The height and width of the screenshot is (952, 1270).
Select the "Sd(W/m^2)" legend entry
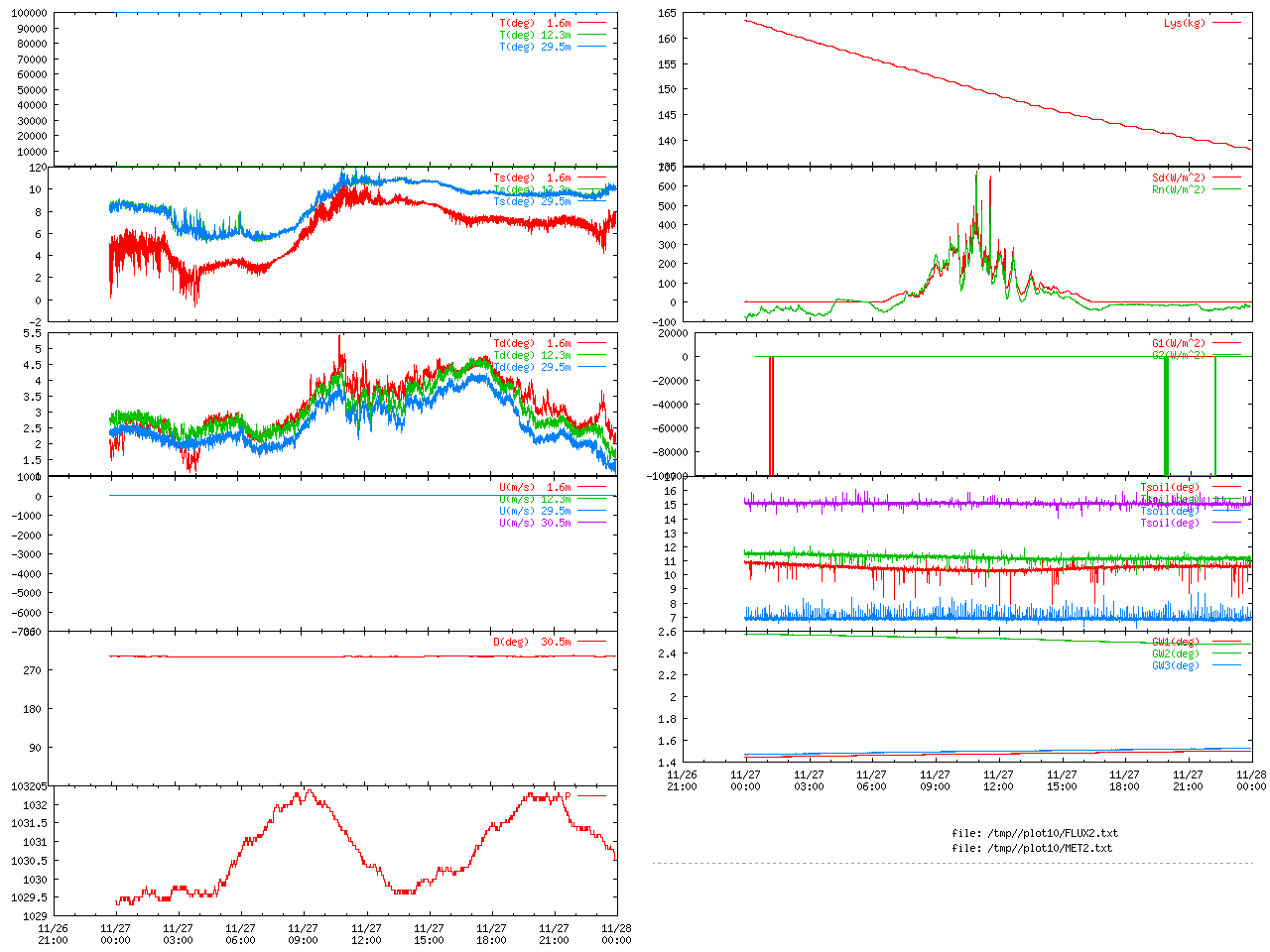coord(1179,178)
